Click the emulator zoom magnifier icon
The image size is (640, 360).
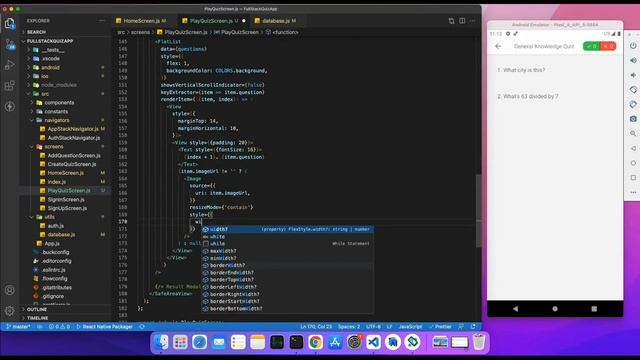coord(633,133)
